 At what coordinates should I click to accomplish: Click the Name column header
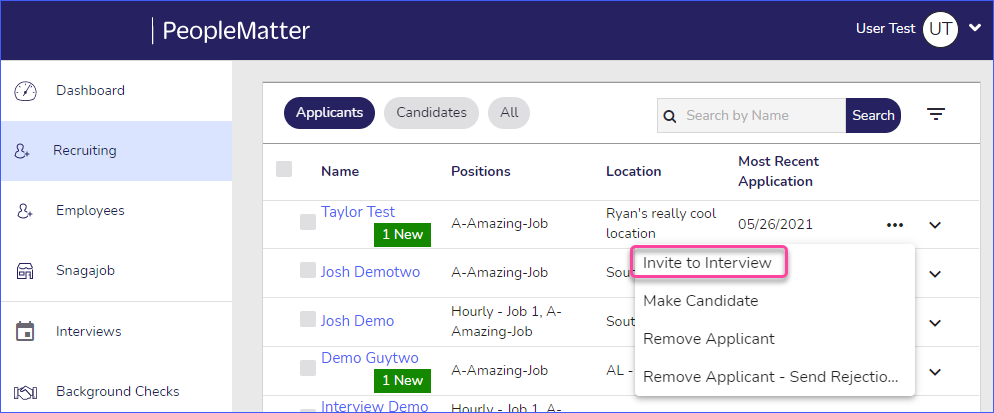[340, 171]
